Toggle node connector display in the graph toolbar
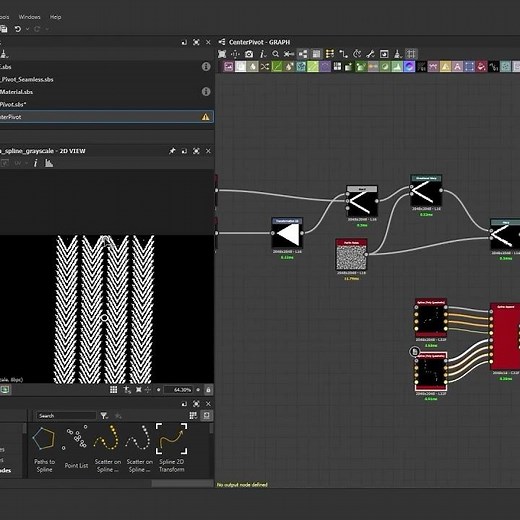 tap(303, 54)
